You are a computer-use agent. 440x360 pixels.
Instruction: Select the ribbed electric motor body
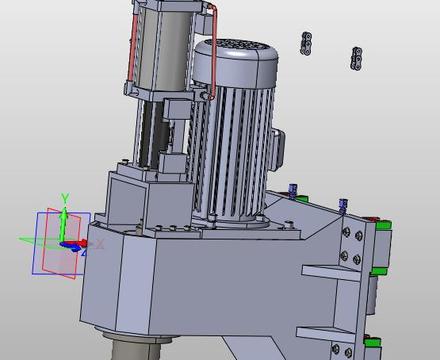click(233, 150)
